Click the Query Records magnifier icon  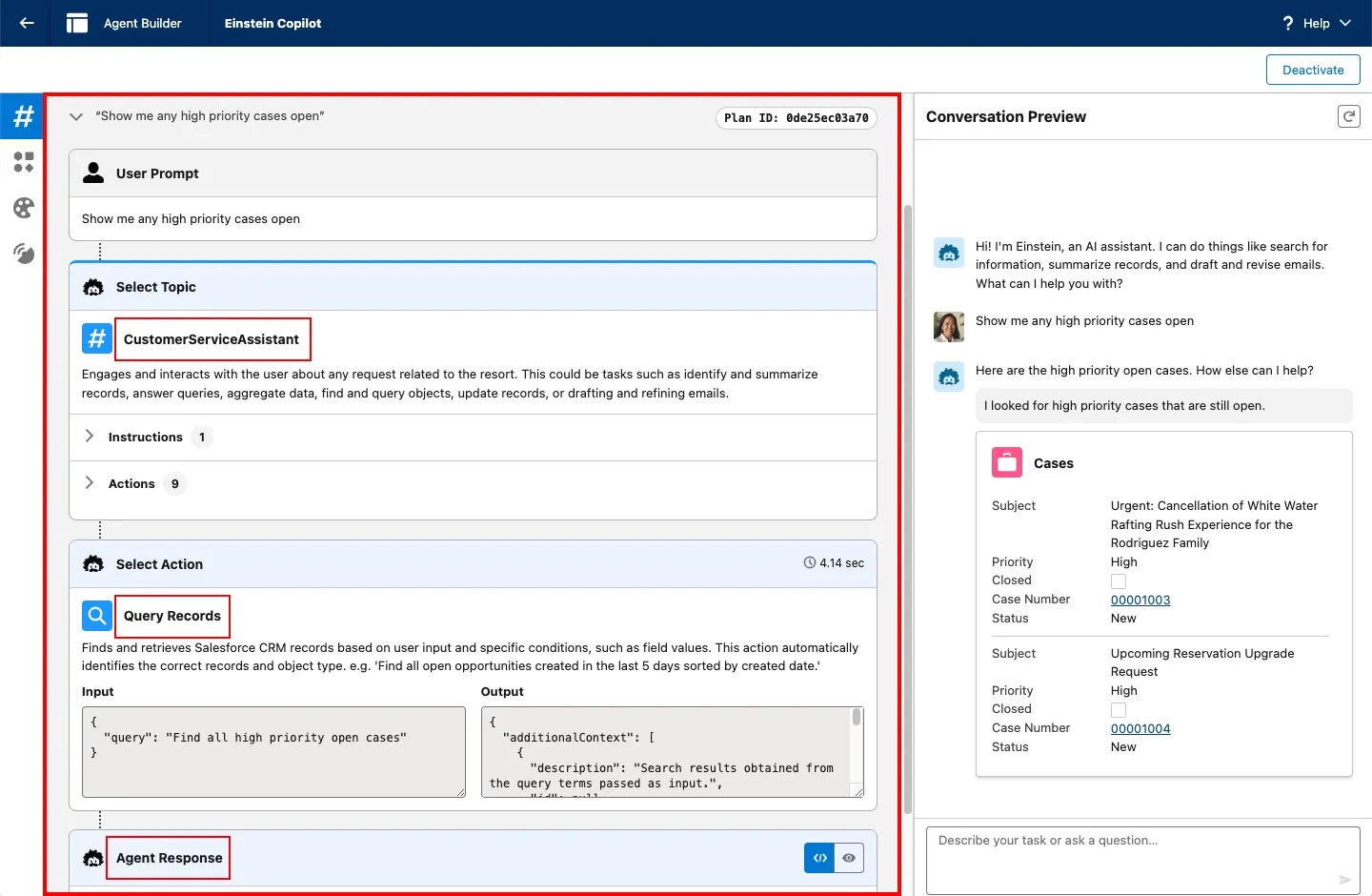coord(97,616)
